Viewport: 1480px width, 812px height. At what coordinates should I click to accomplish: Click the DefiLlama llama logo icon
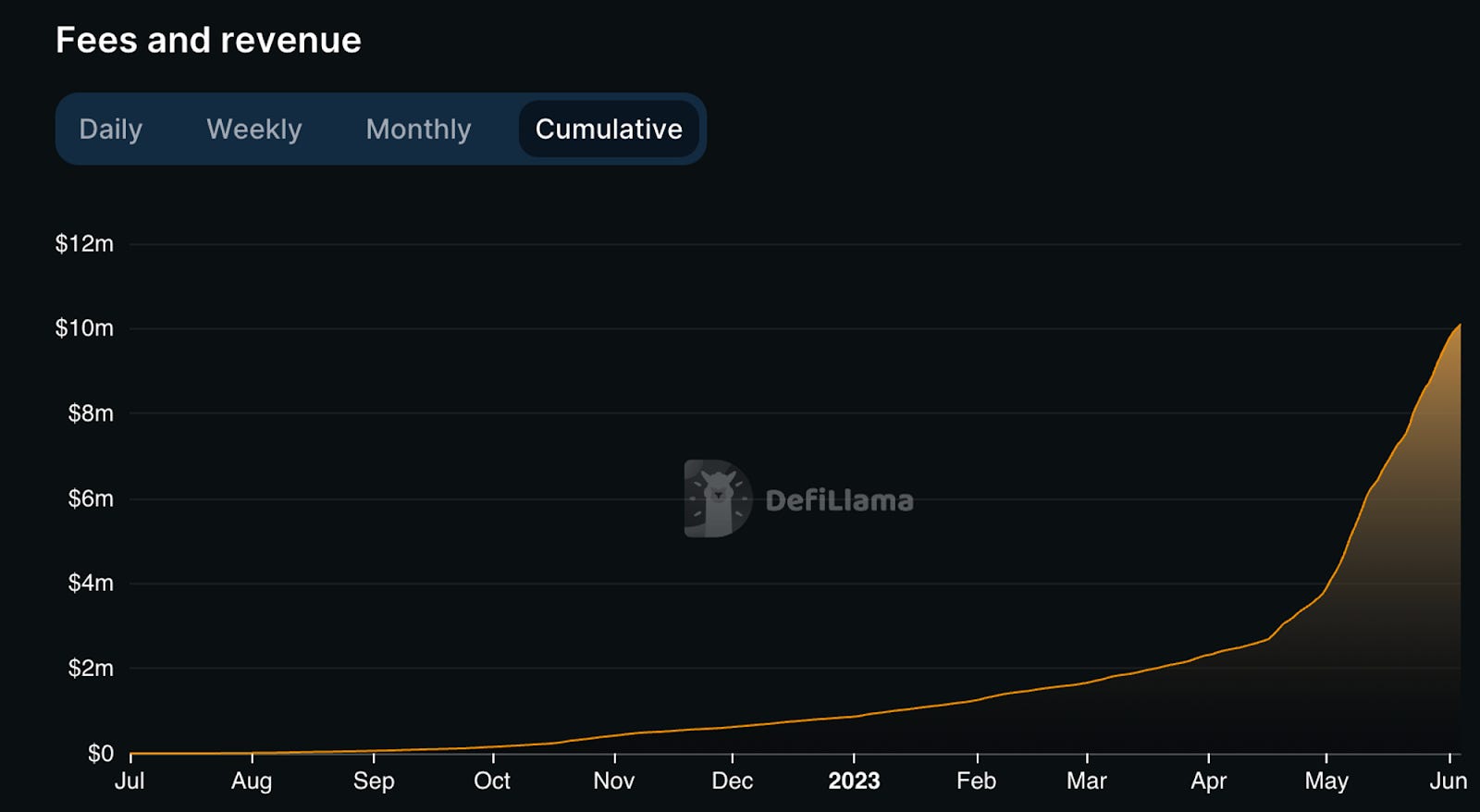pos(718,498)
